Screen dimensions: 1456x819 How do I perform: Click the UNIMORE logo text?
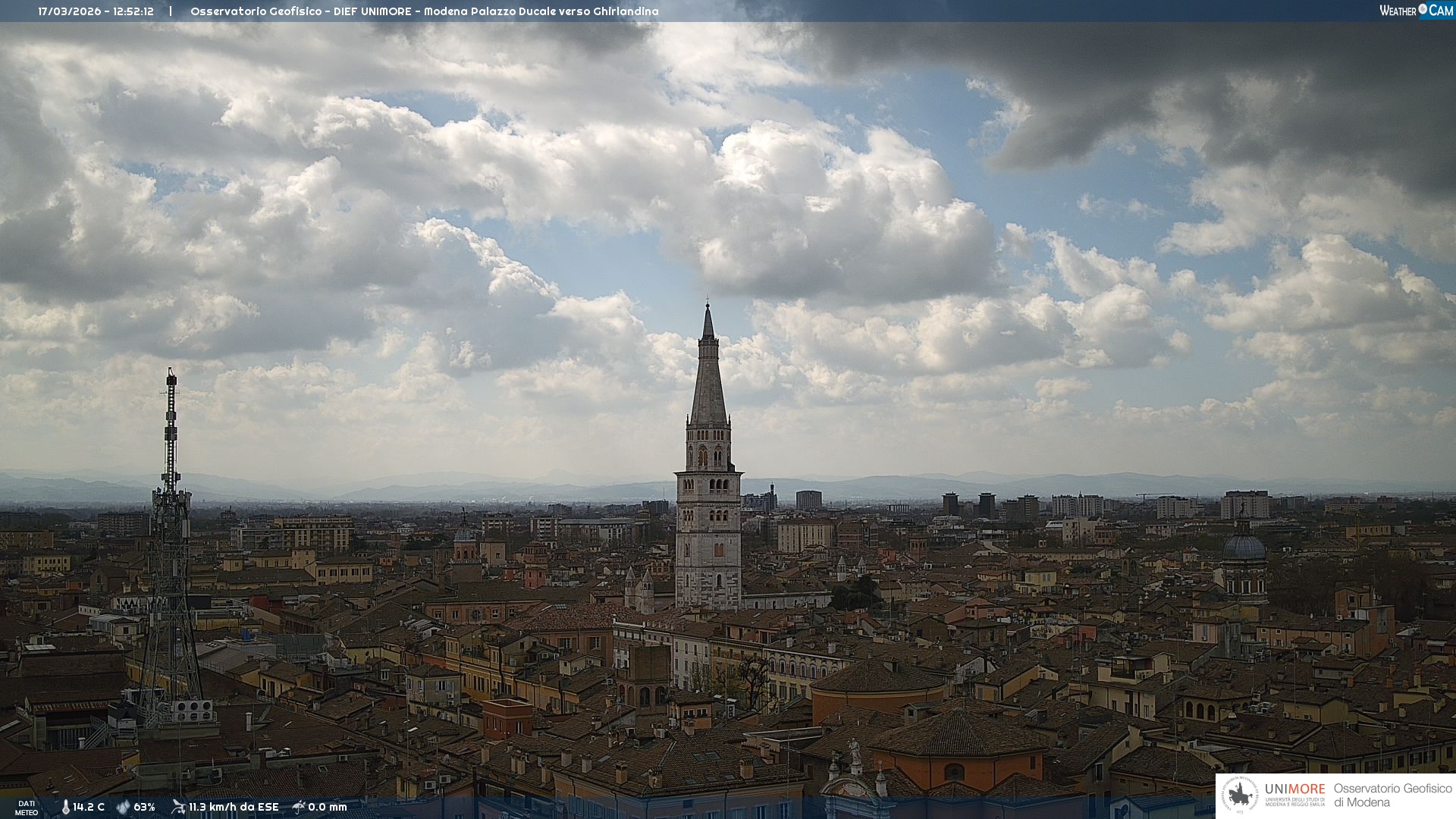[1294, 789]
